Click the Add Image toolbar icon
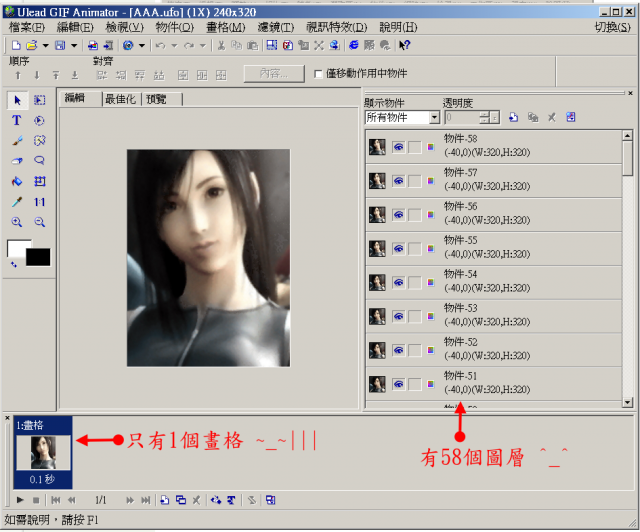 click(93, 45)
